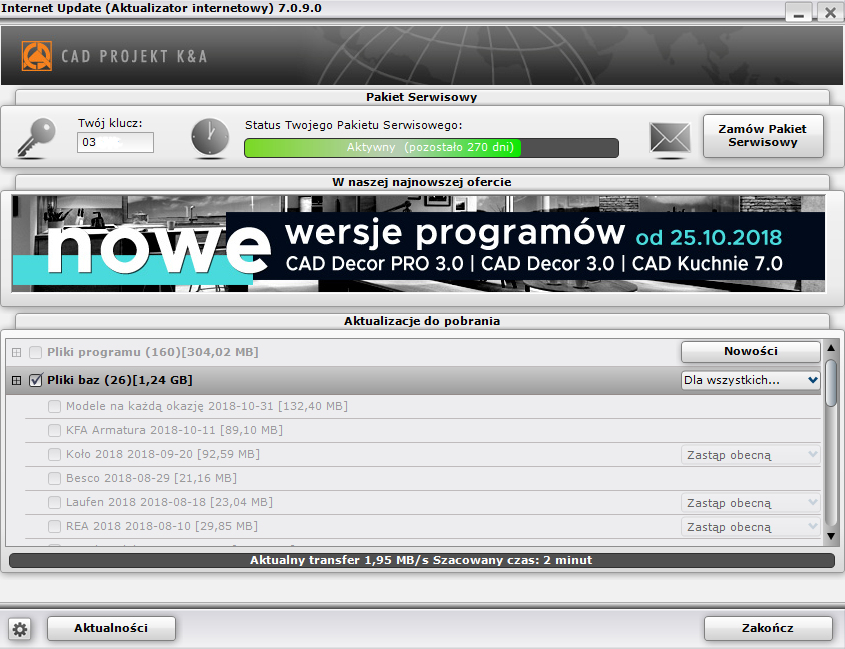Check the KFA Armatura checkbox
Viewport: 845px width, 649px height.
54,430
